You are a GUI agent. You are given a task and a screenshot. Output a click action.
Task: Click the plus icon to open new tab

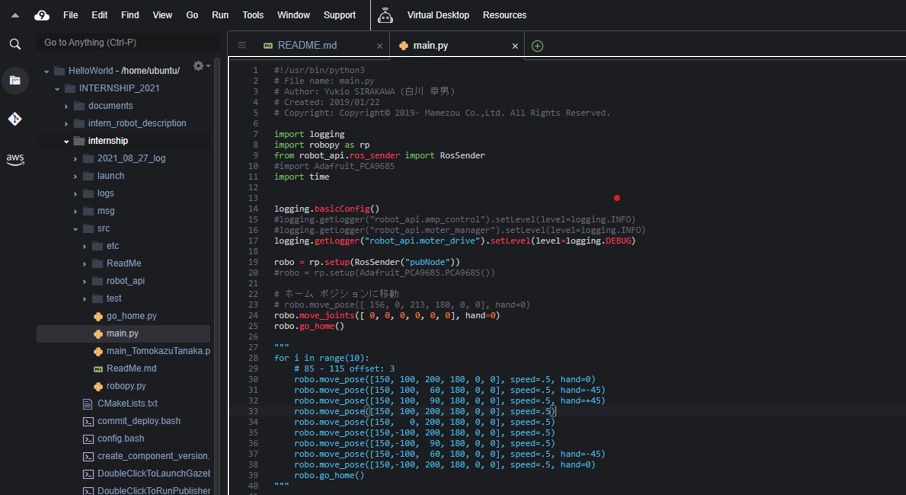pyautogui.click(x=537, y=46)
